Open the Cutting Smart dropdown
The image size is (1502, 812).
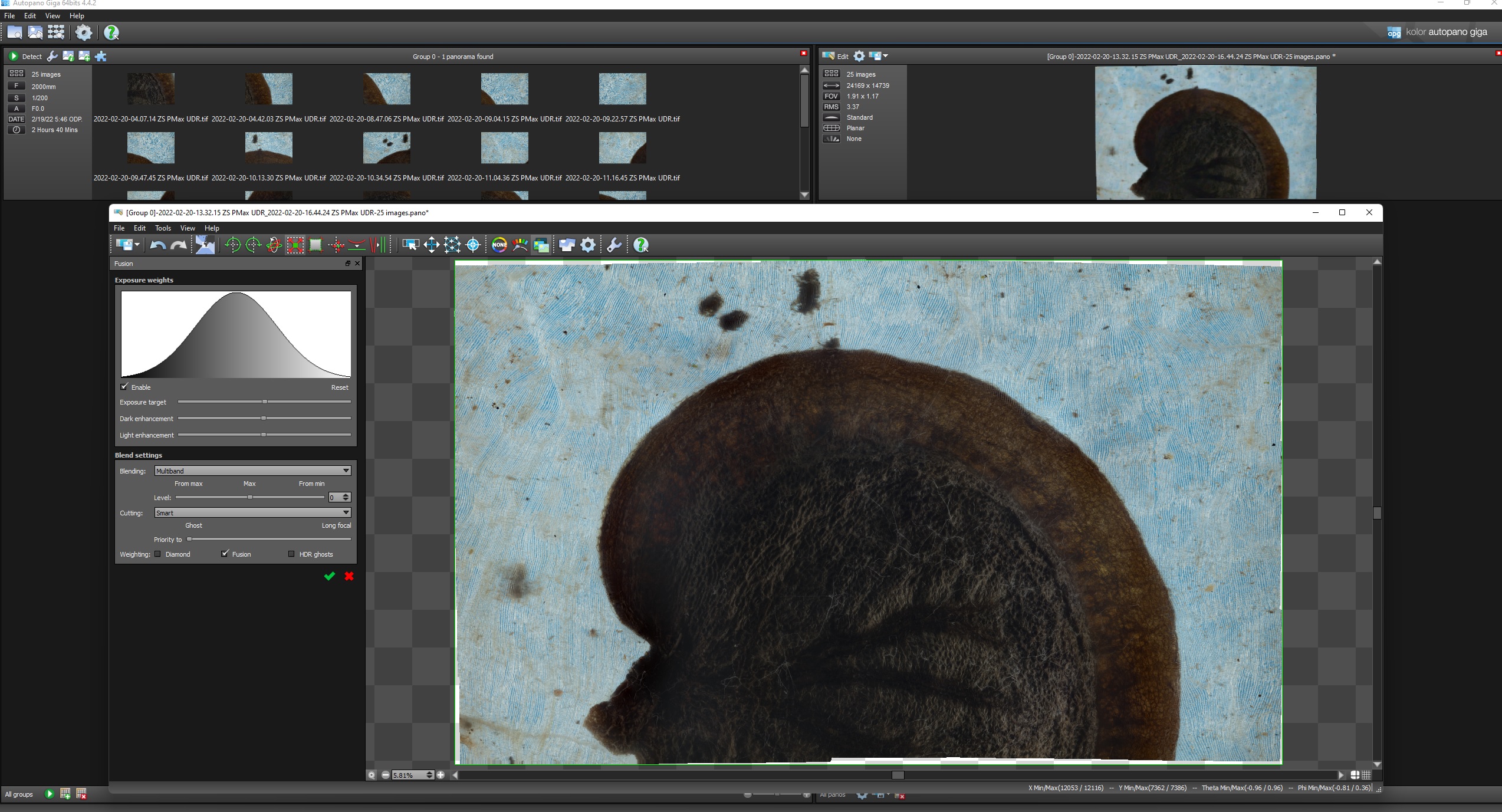click(x=252, y=512)
